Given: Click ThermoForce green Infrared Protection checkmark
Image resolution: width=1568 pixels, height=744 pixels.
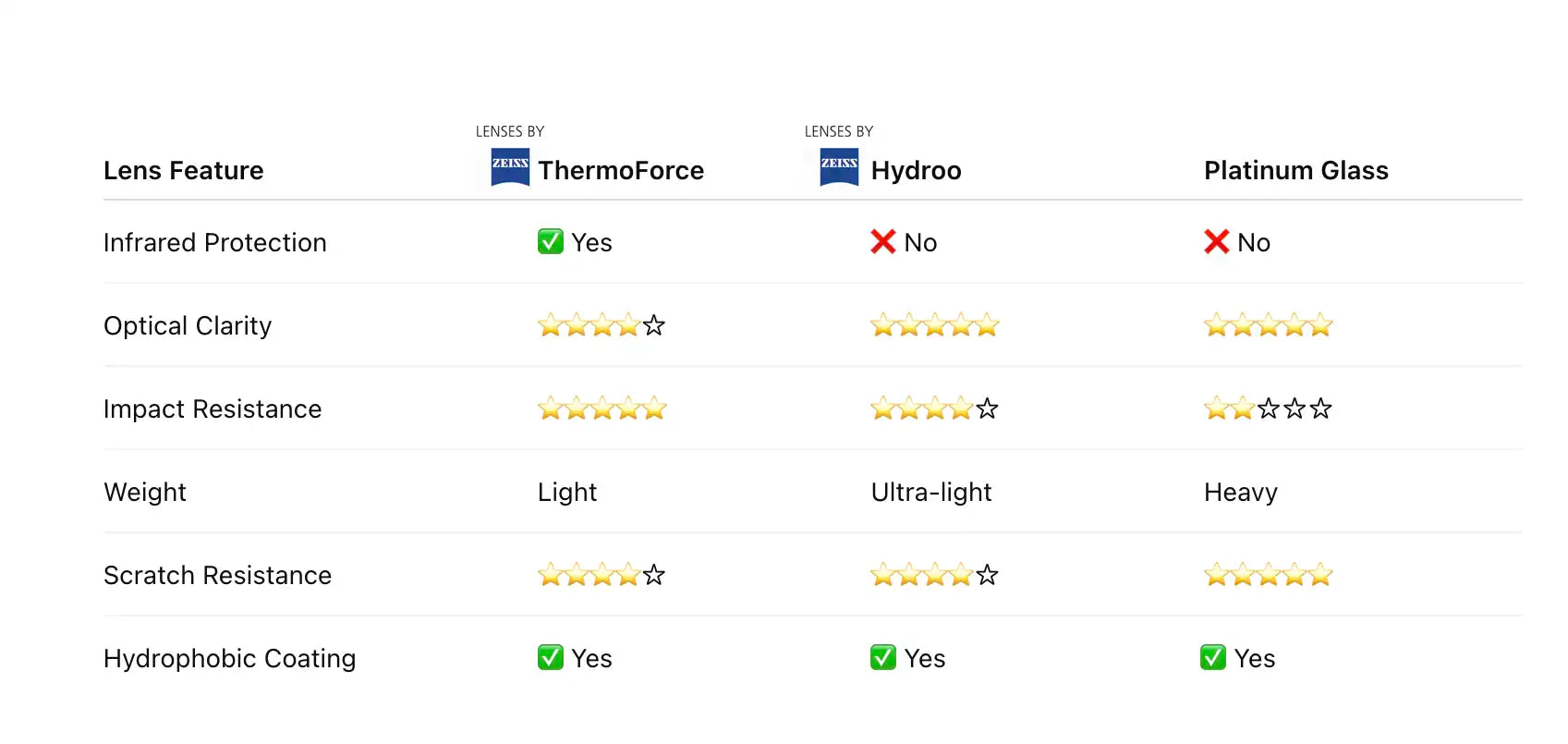Looking at the screenshot, I should [x=551, y=242].
